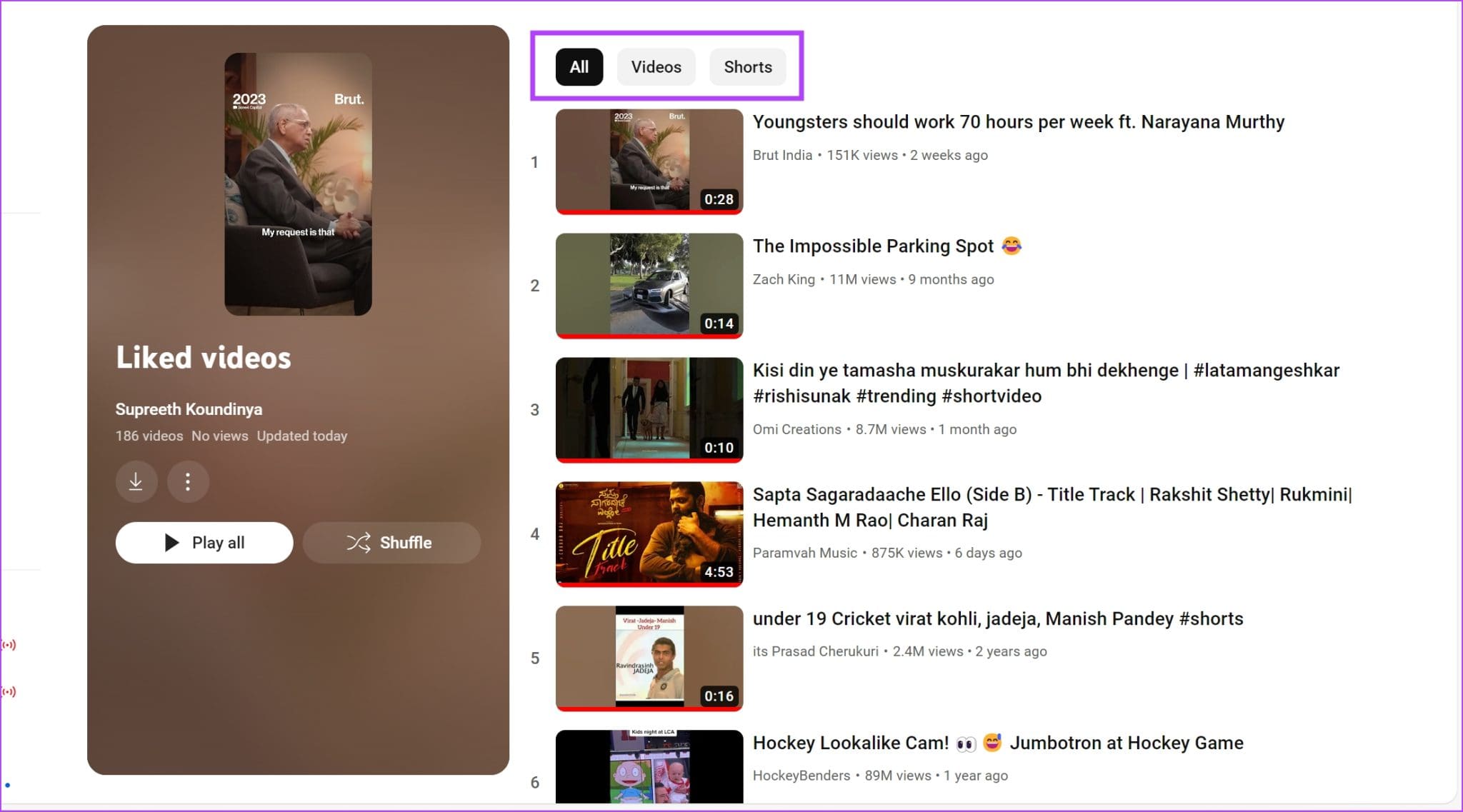1463x812 pixels.
Task: Switch to the Shorts filter chip
Action: pos(747,66)
